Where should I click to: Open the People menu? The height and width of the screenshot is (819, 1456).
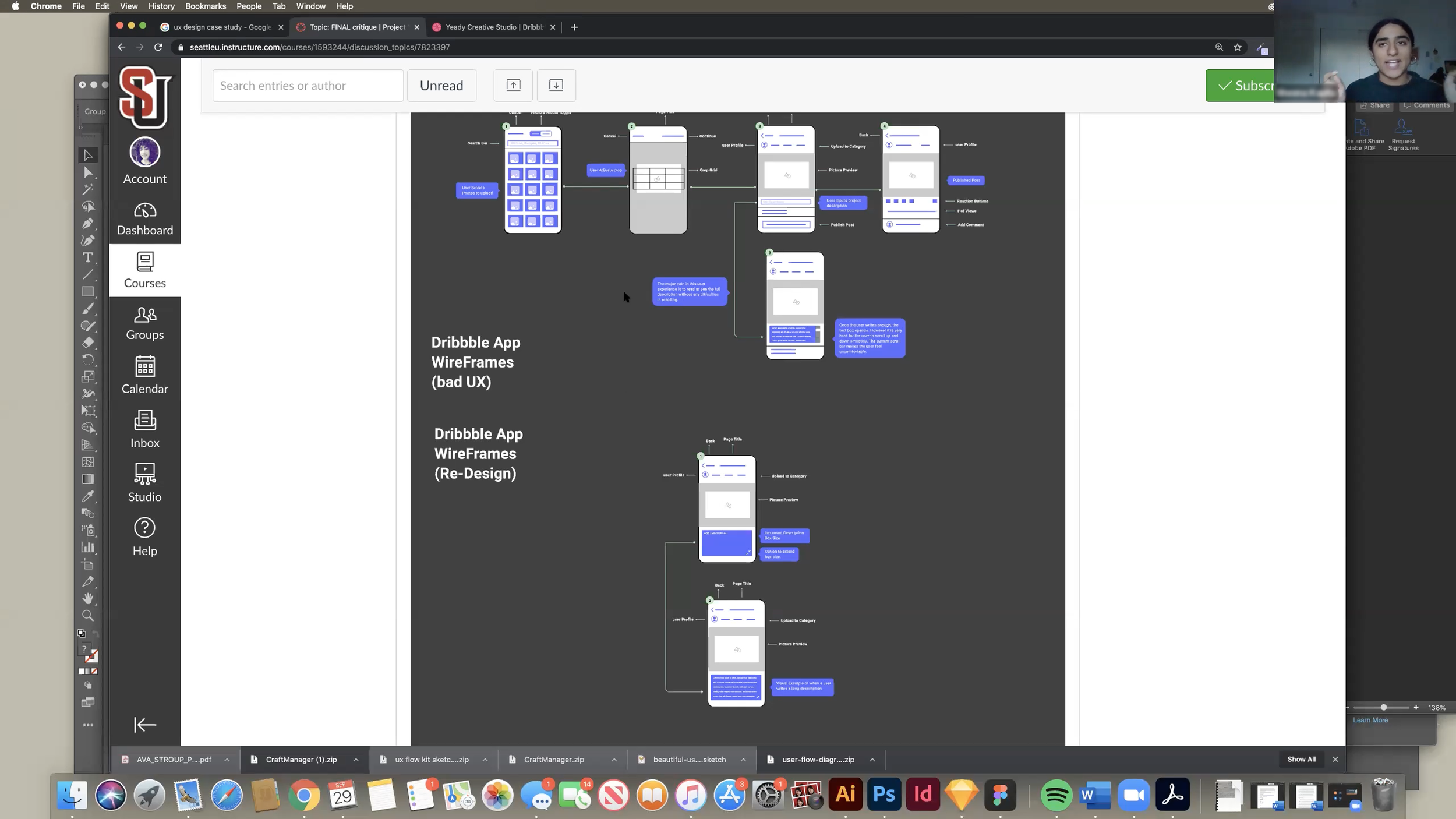coord(249,6)
